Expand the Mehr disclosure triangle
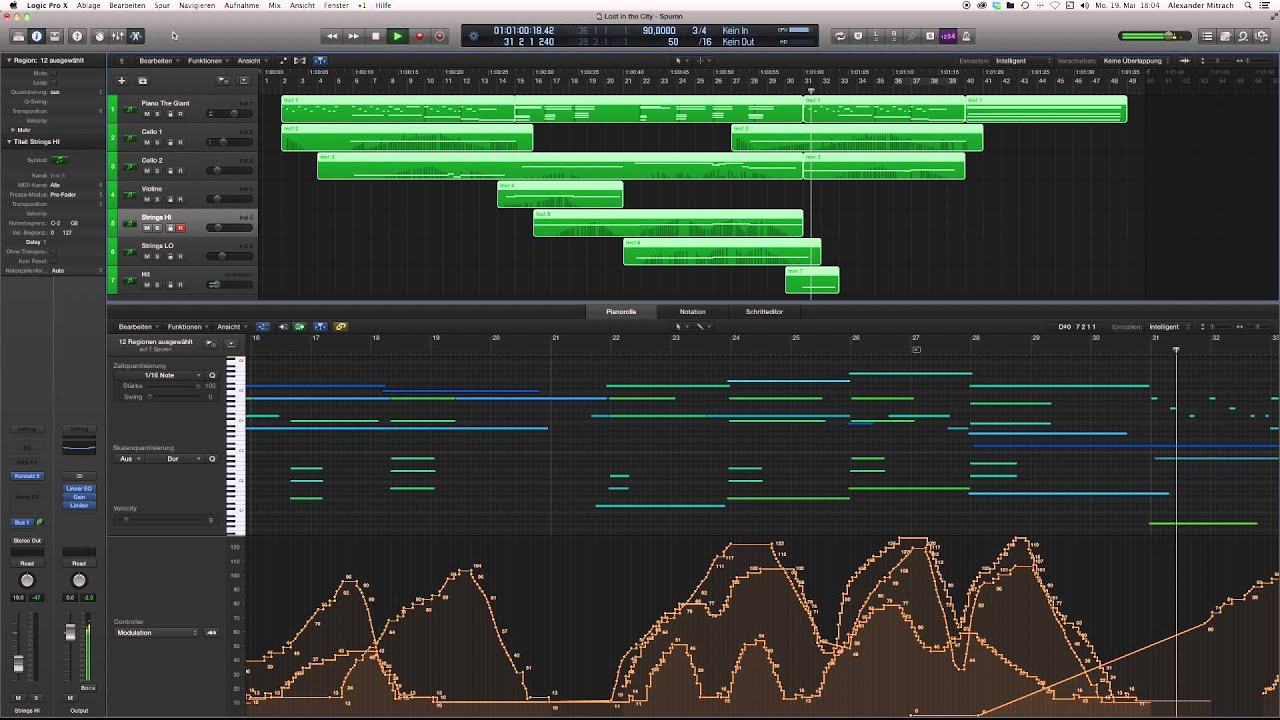 coord(13,130)
